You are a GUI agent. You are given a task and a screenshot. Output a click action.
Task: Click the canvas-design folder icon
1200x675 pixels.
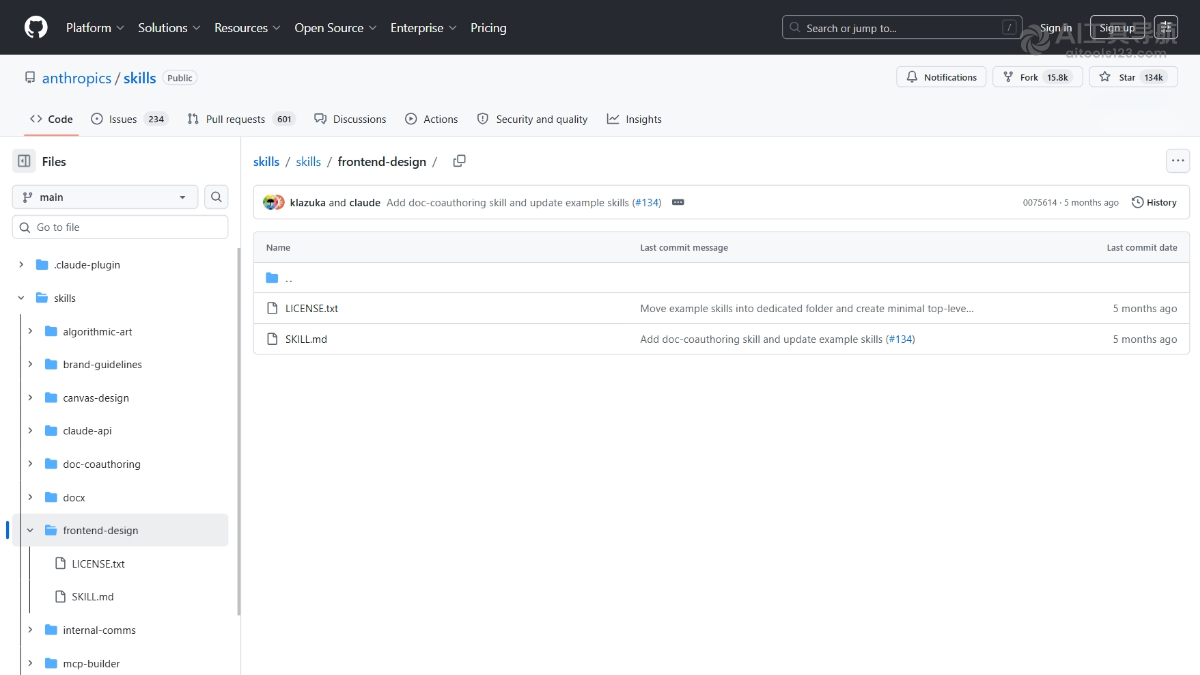pyautogui.click(x=51, y=397)
